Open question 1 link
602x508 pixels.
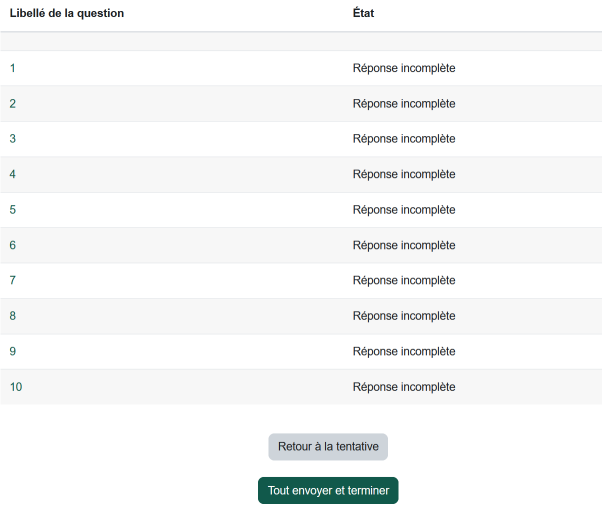[x=13, y=68]
